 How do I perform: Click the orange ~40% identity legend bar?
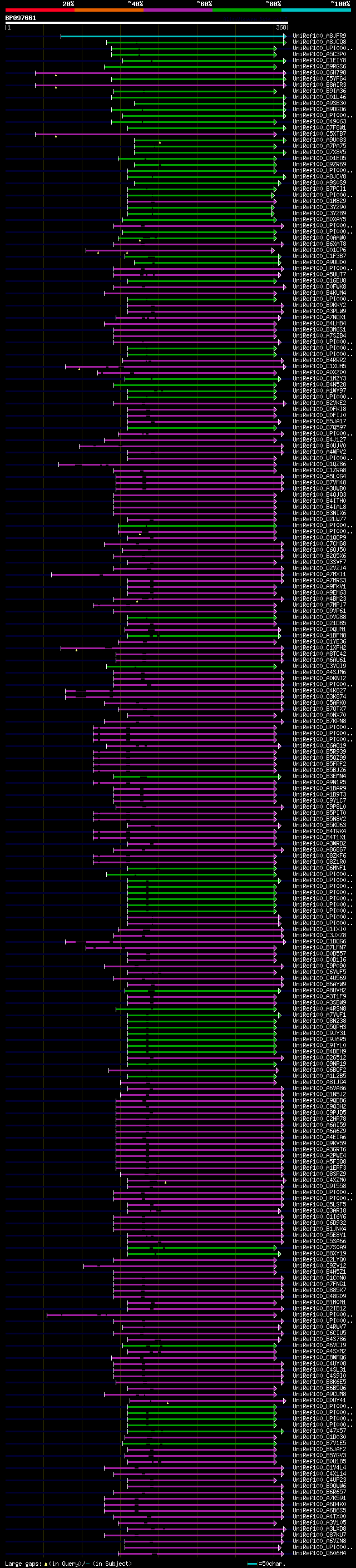(x=110, y=10)
